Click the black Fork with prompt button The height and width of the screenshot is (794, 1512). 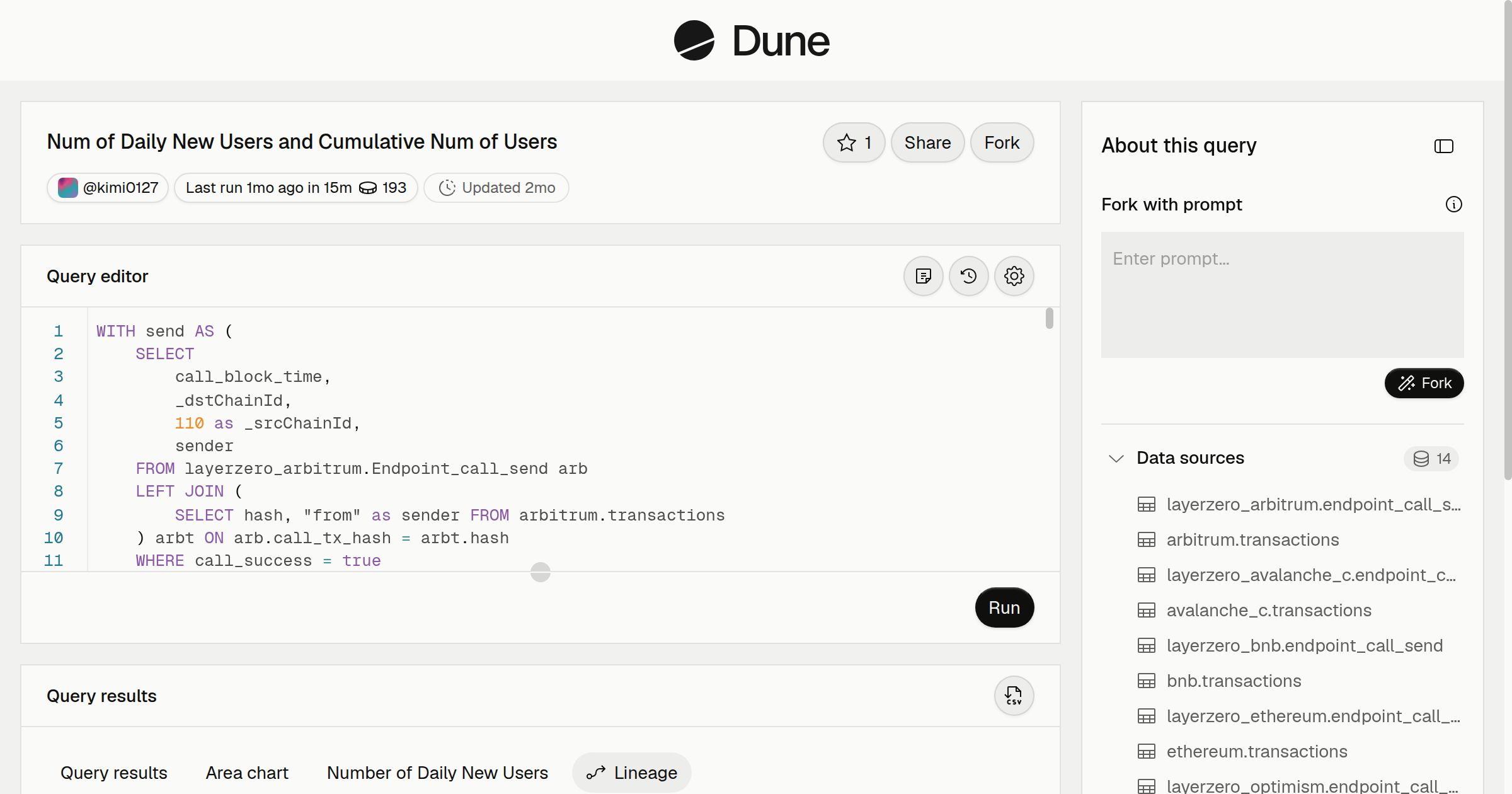coord(1424,383)
